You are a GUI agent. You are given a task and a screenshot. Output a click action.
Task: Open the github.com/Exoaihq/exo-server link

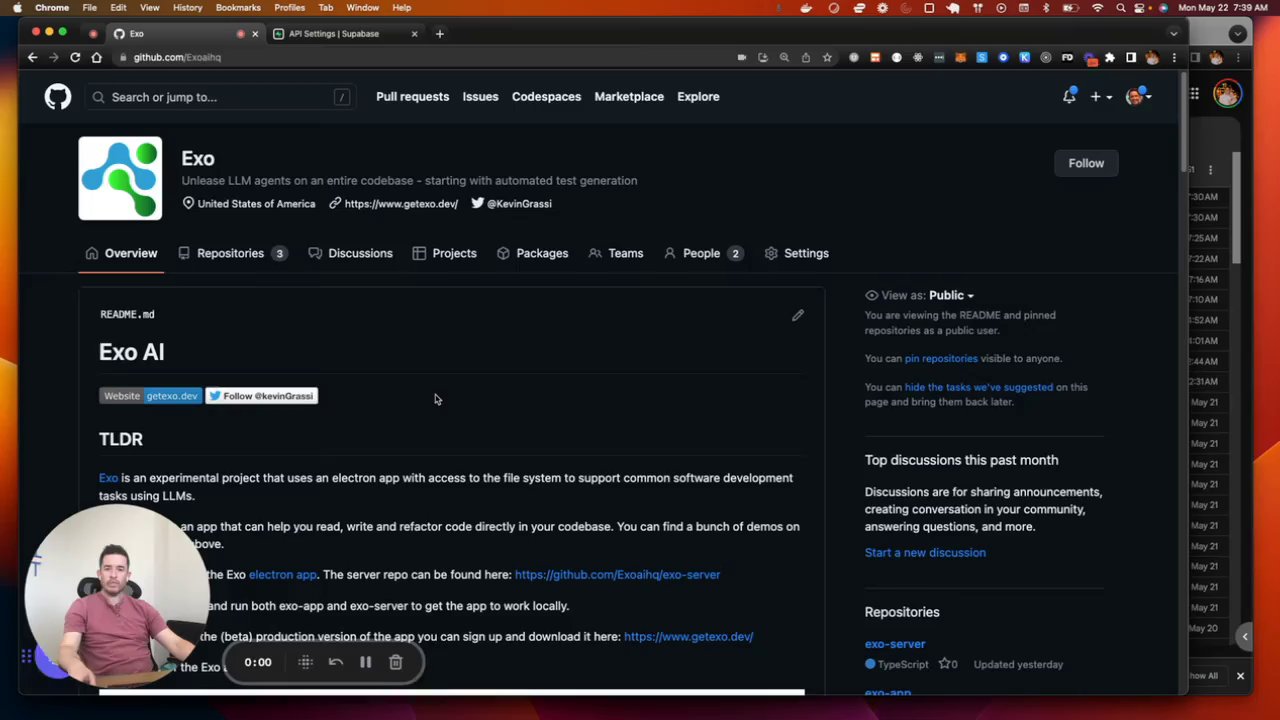tap(617, 575)
